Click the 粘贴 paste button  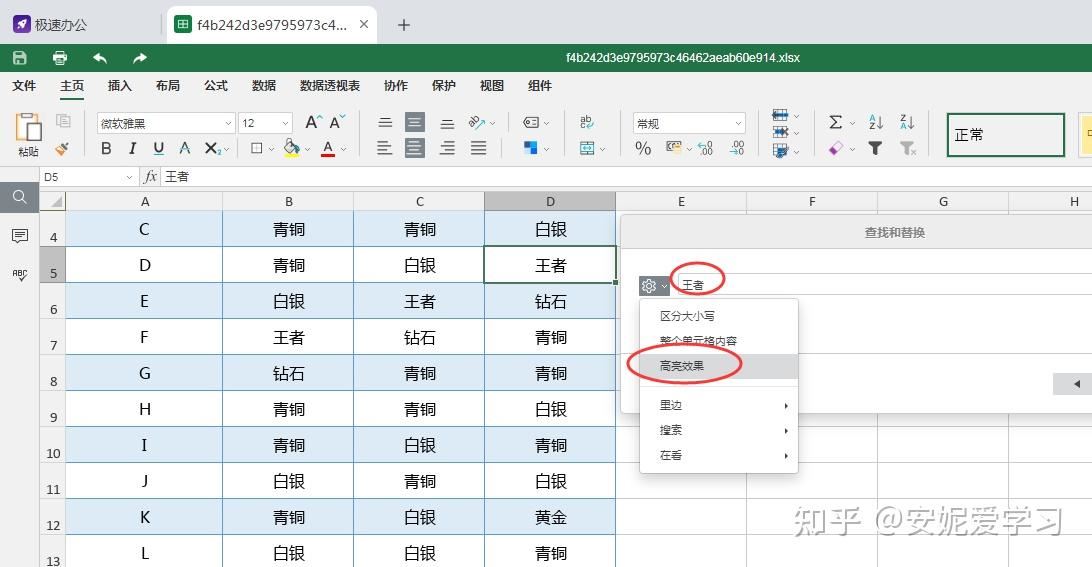(x=29, y=134)
